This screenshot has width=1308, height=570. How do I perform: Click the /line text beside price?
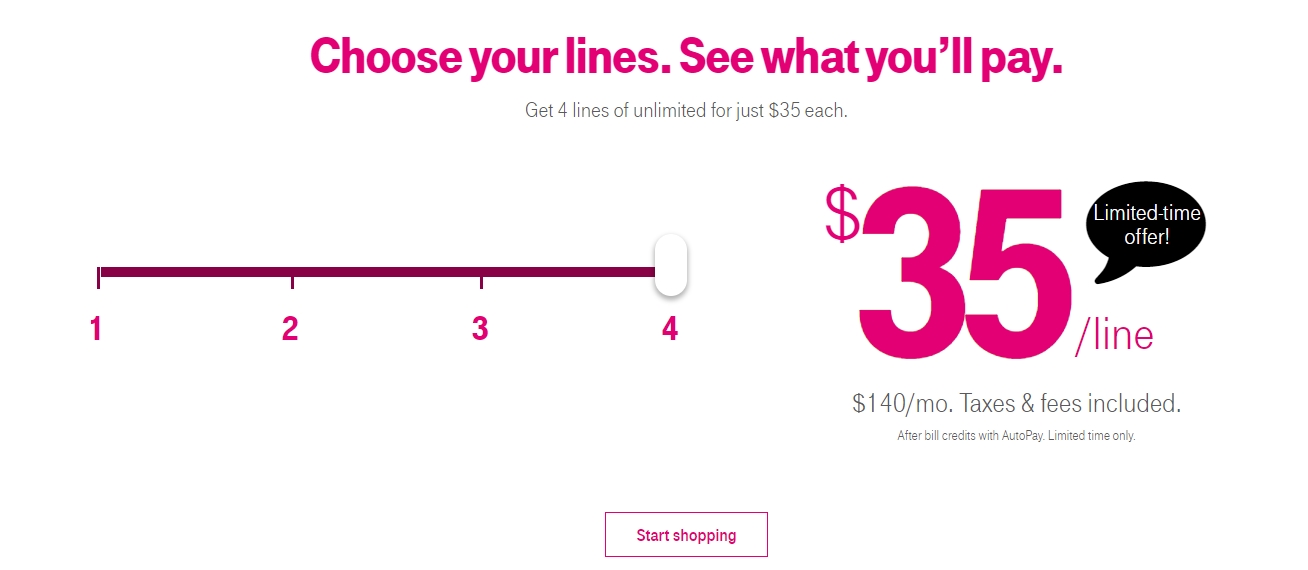coord(1114,336)
